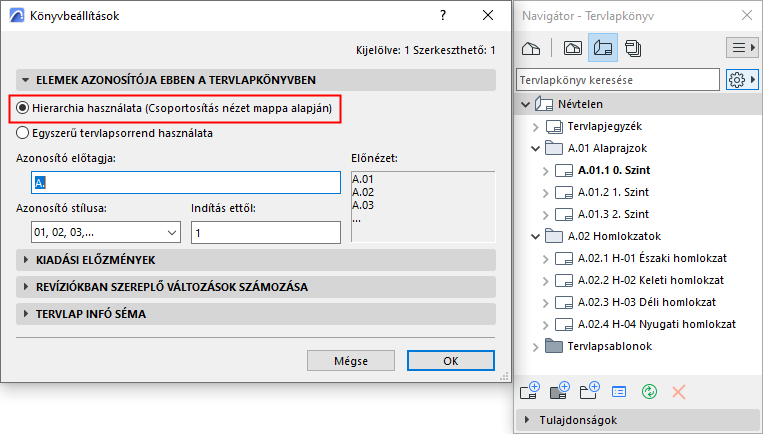
Task: Open the layout settings icon
Action: pos(620,391)
